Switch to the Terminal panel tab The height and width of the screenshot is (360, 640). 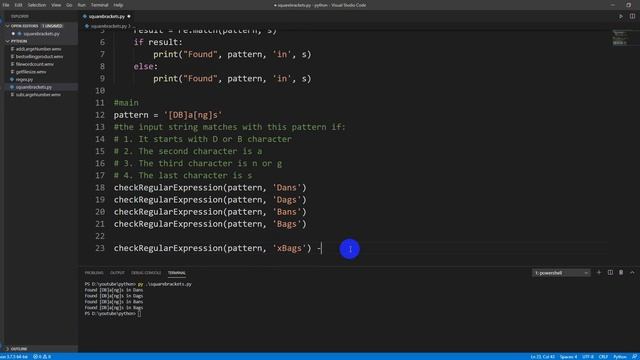[177, 273]
